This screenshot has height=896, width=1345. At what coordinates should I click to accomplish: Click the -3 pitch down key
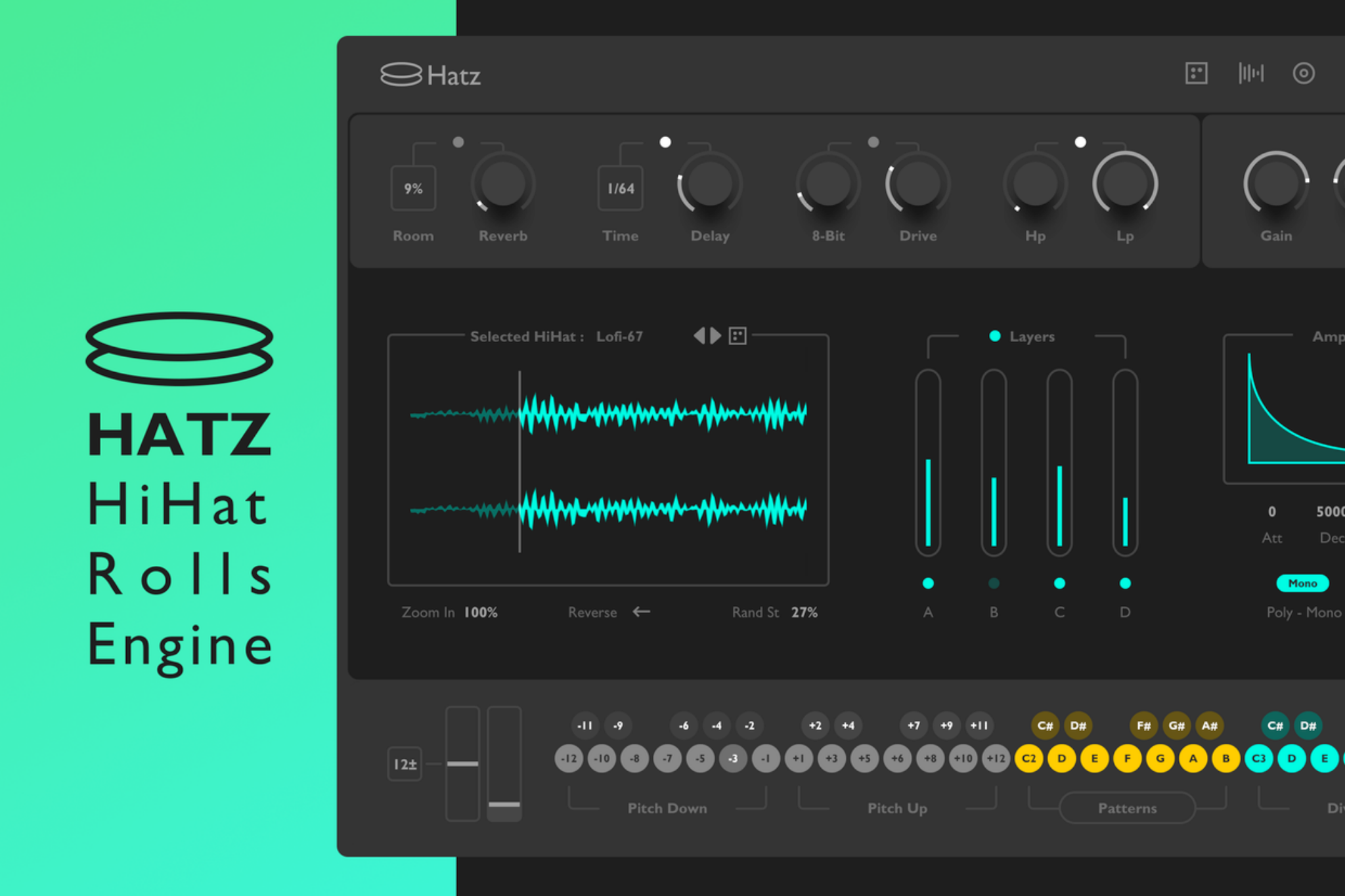click(733, 758)
